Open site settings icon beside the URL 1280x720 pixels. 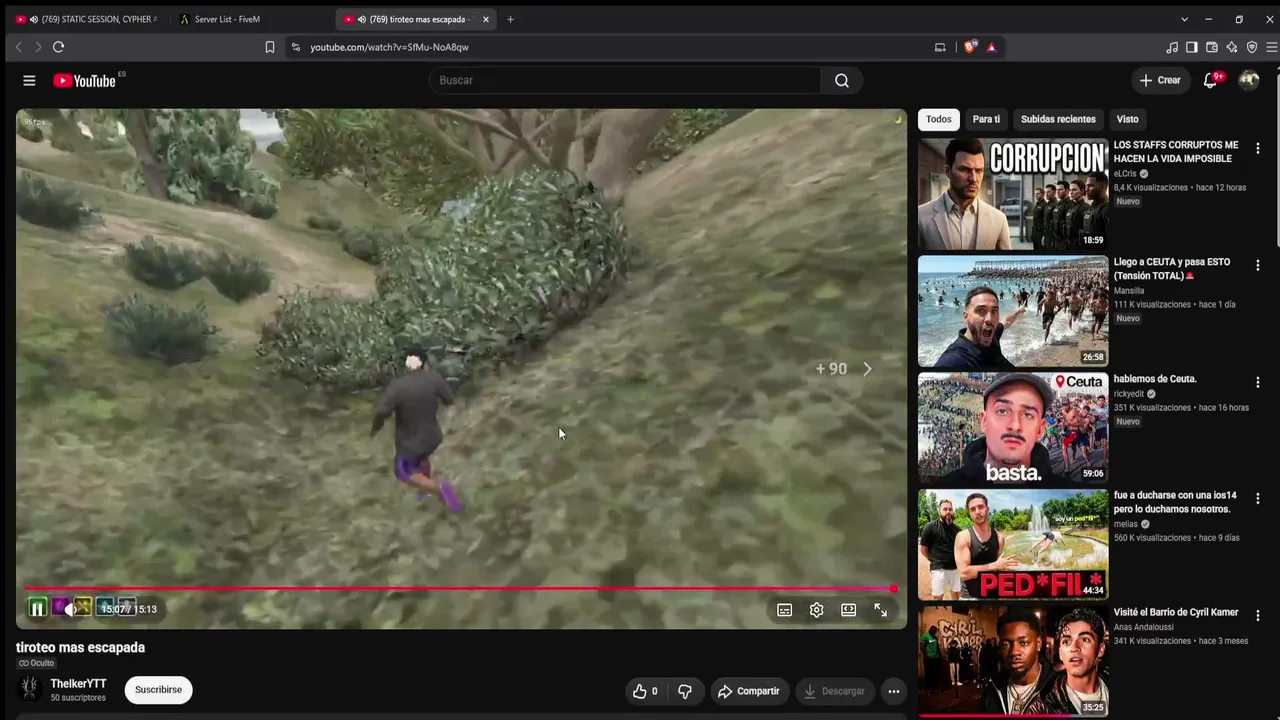tap(295, 47)
